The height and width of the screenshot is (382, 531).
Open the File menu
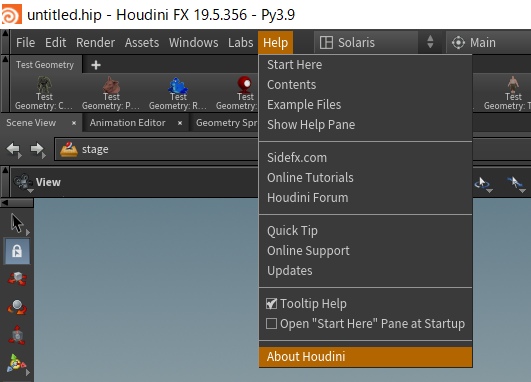point(25,43)
